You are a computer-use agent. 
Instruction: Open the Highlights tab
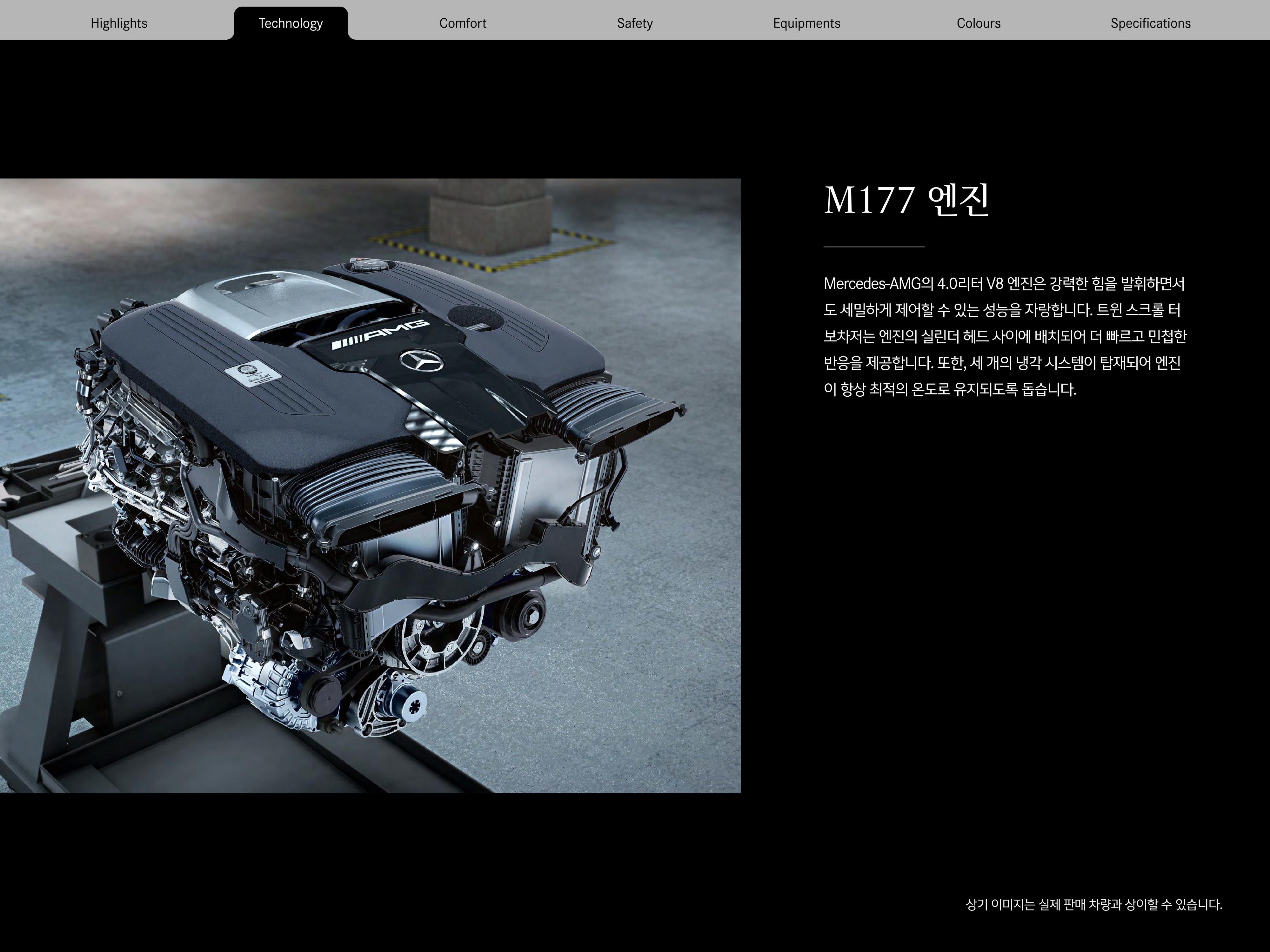coord(119,23)
